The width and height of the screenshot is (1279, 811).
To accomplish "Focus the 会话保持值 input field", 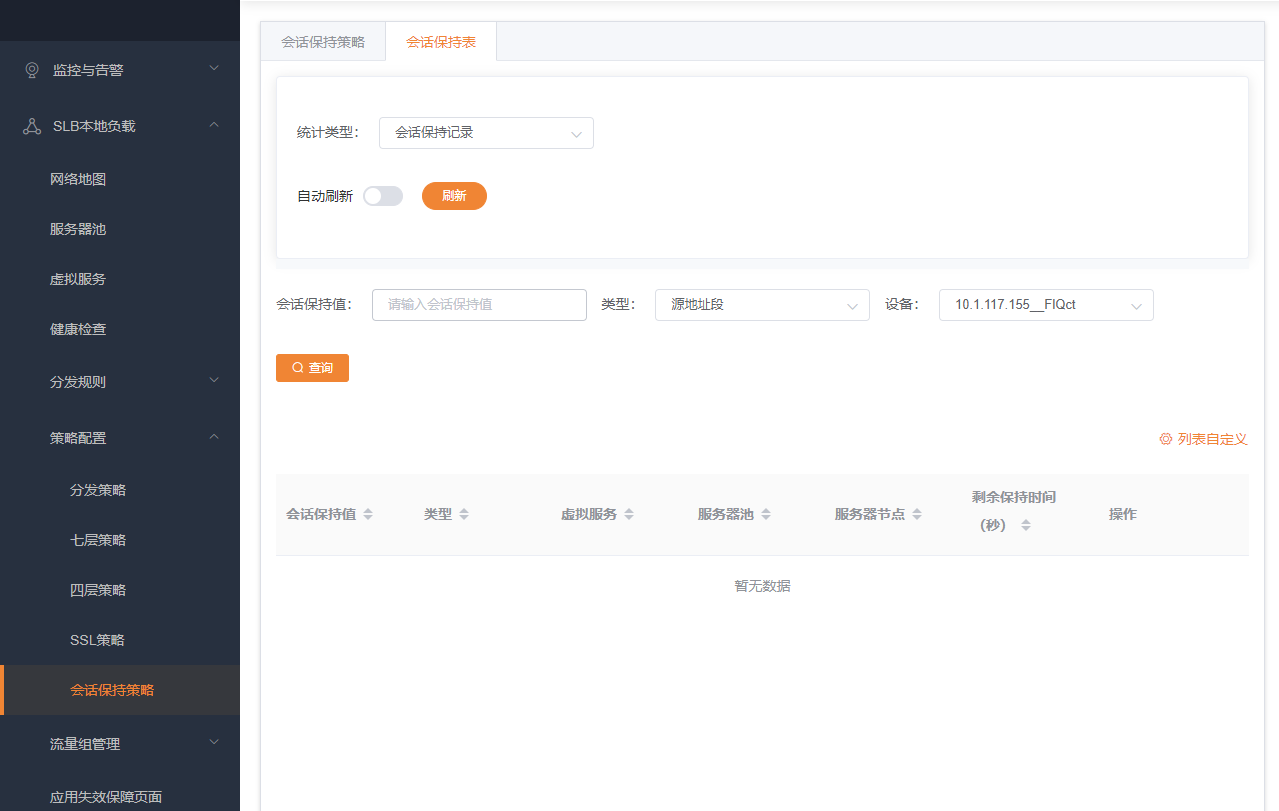I will pyautogui.click(x=479, y=305).
